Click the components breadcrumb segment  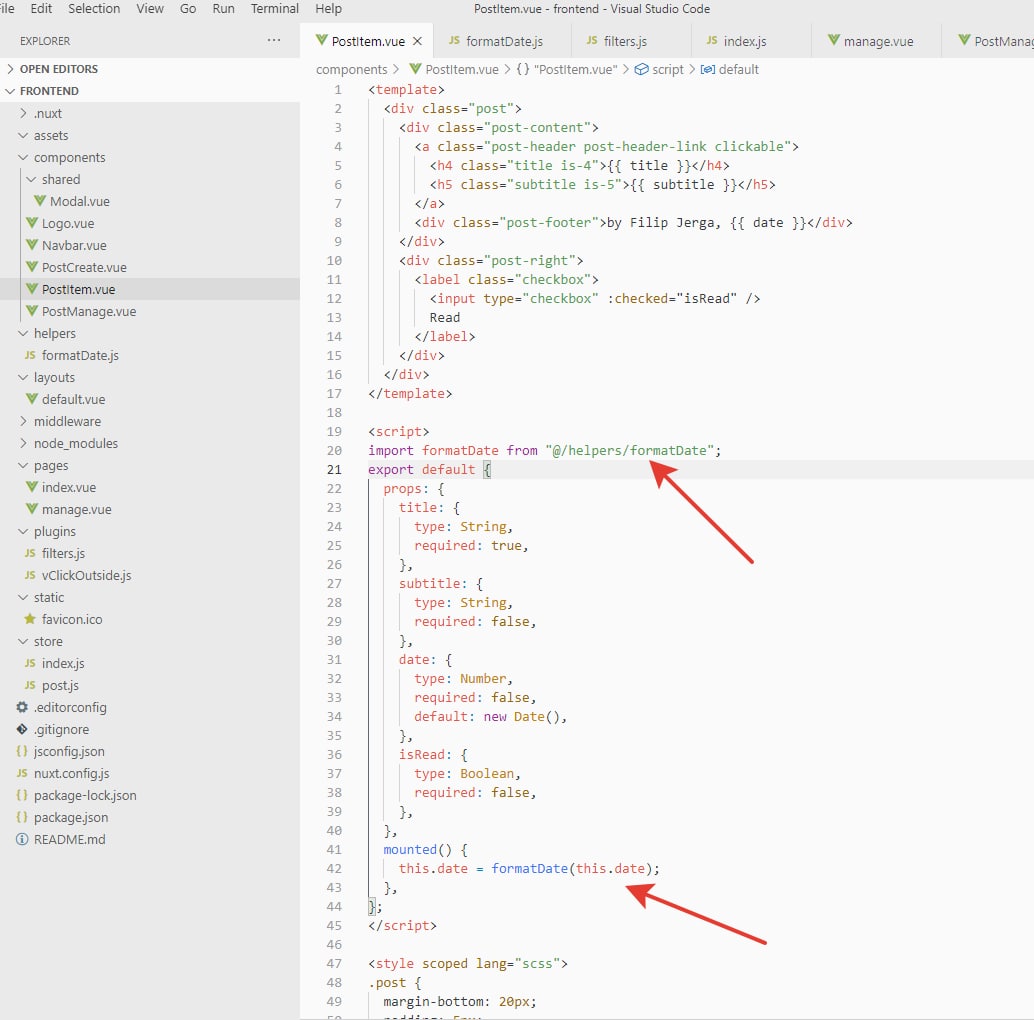point(351,69)
